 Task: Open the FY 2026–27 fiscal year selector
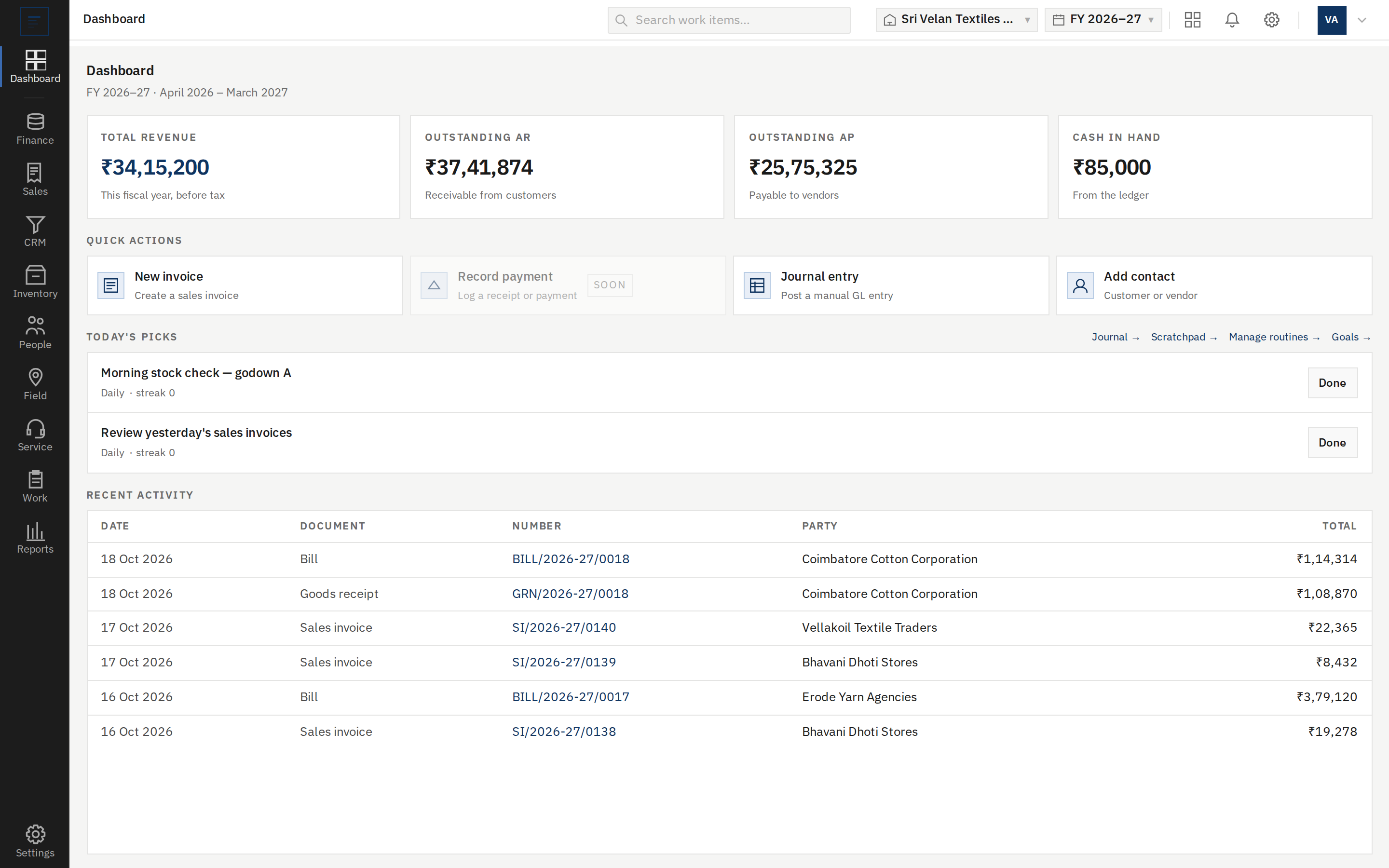click(1103, 20)
